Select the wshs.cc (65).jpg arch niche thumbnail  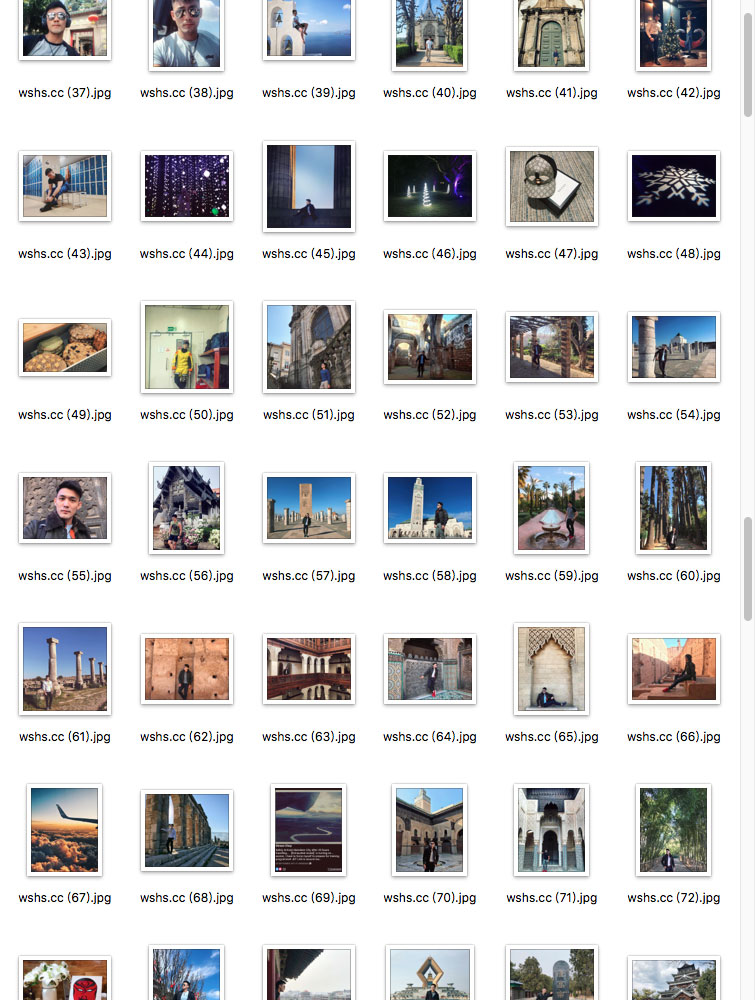tap(552, 669)
